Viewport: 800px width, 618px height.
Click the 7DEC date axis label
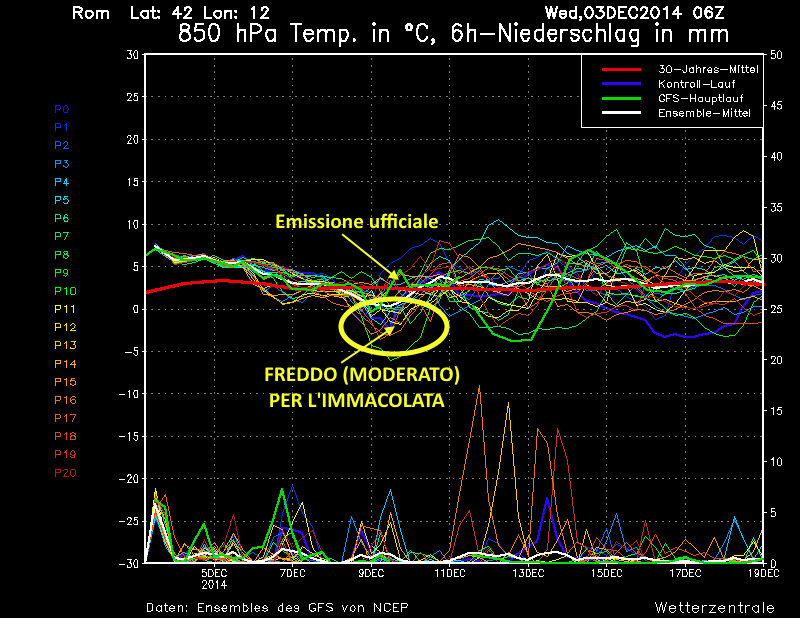click(293, 574)
